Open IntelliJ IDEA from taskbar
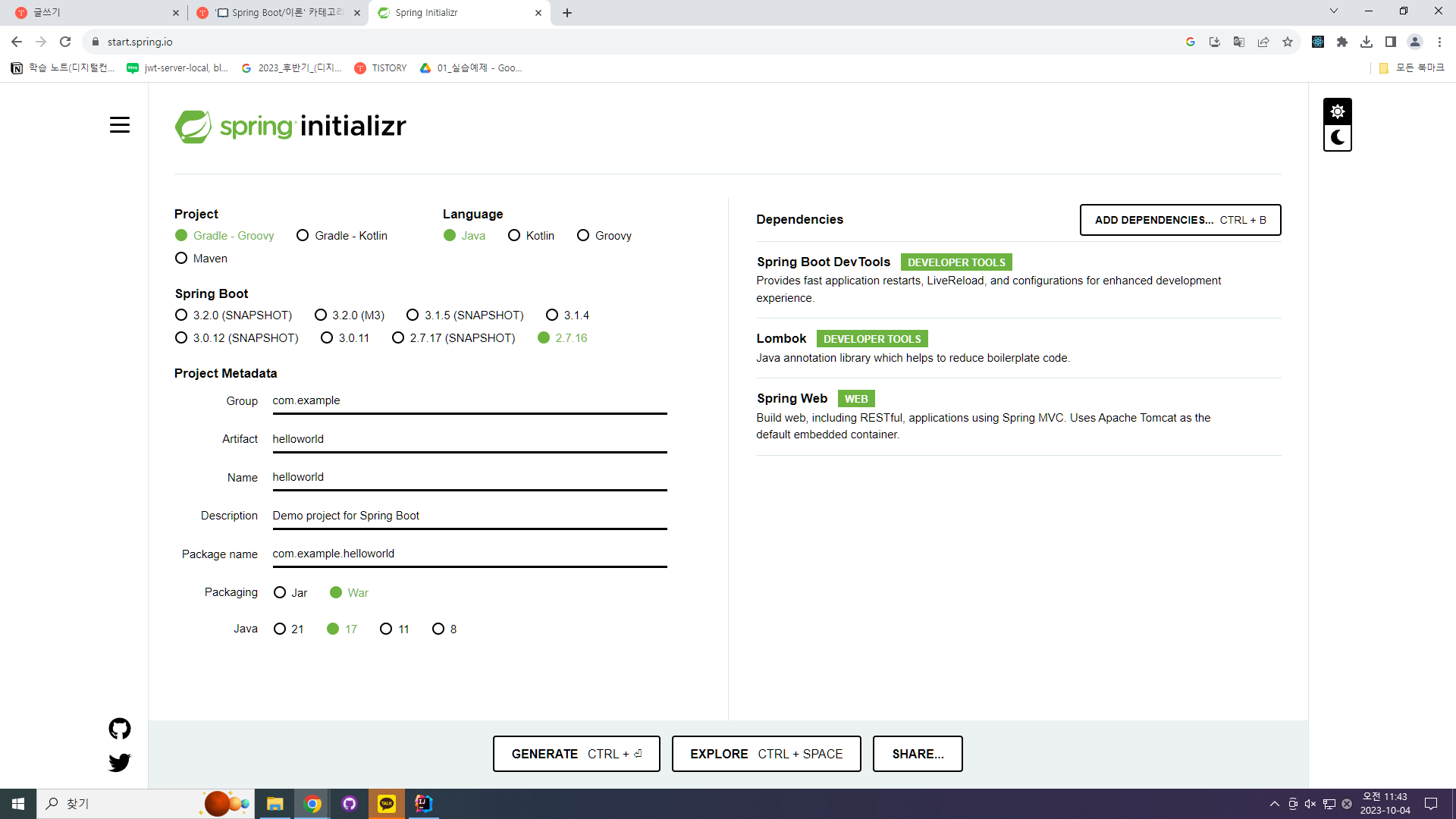The height and width of the screenshot is (819, 1456). (x=423, y=803)
